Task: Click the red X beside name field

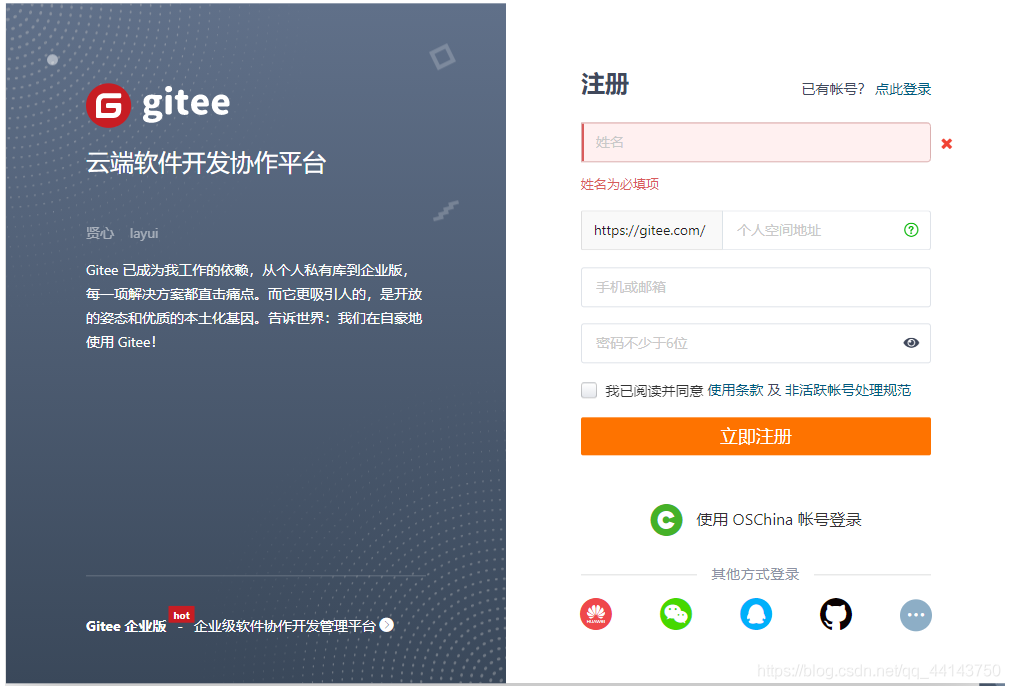Action: (946, 144)
